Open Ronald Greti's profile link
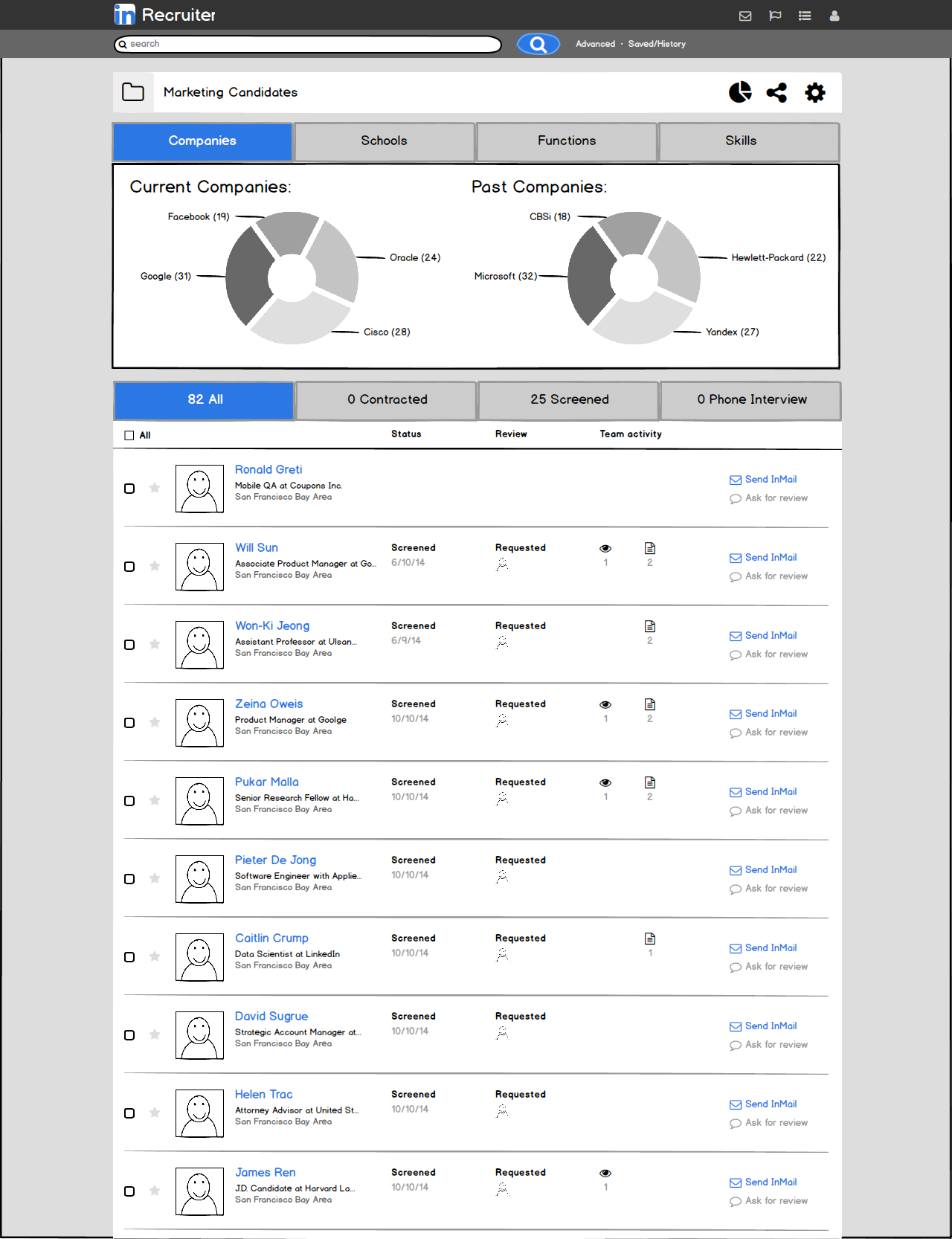Viewport: 952px width, 1239px height. click(268, 469)
